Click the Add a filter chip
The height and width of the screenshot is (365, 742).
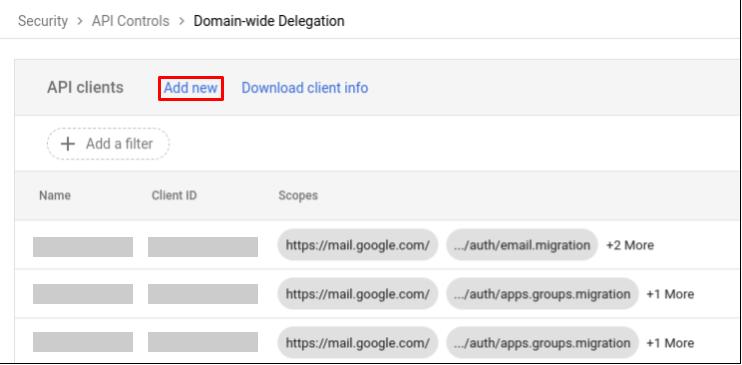click(108, 144)
